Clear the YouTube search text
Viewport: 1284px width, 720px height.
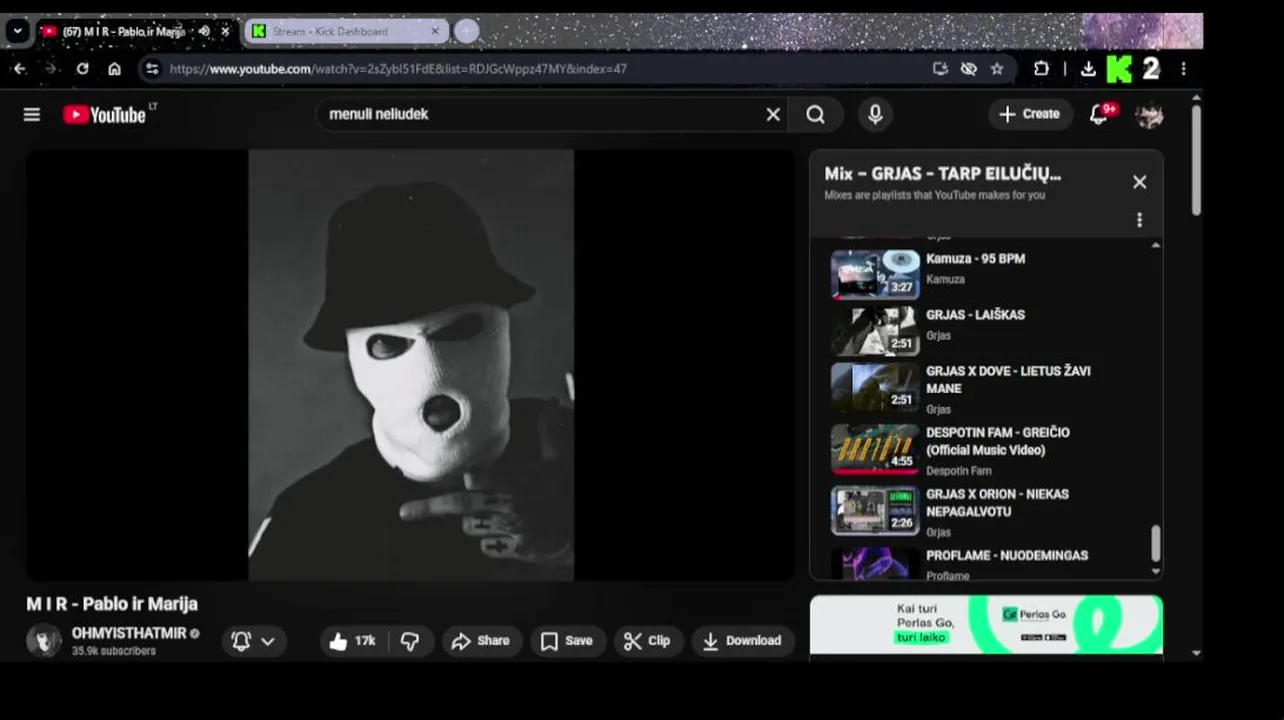[773, 115]
